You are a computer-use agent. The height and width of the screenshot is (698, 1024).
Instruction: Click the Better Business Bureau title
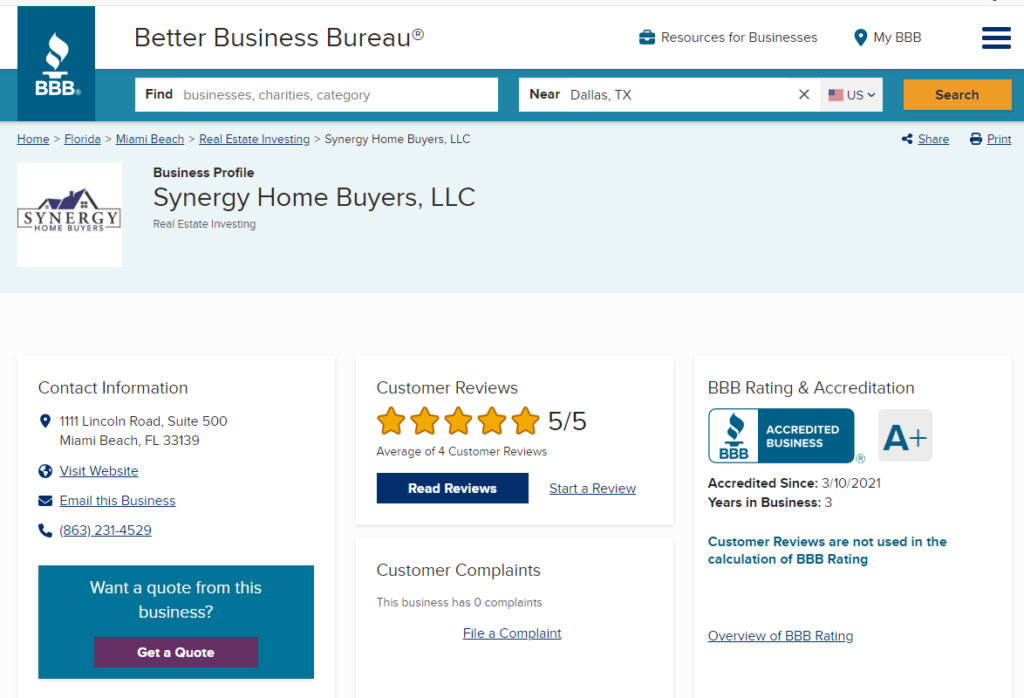coord(279,38)
